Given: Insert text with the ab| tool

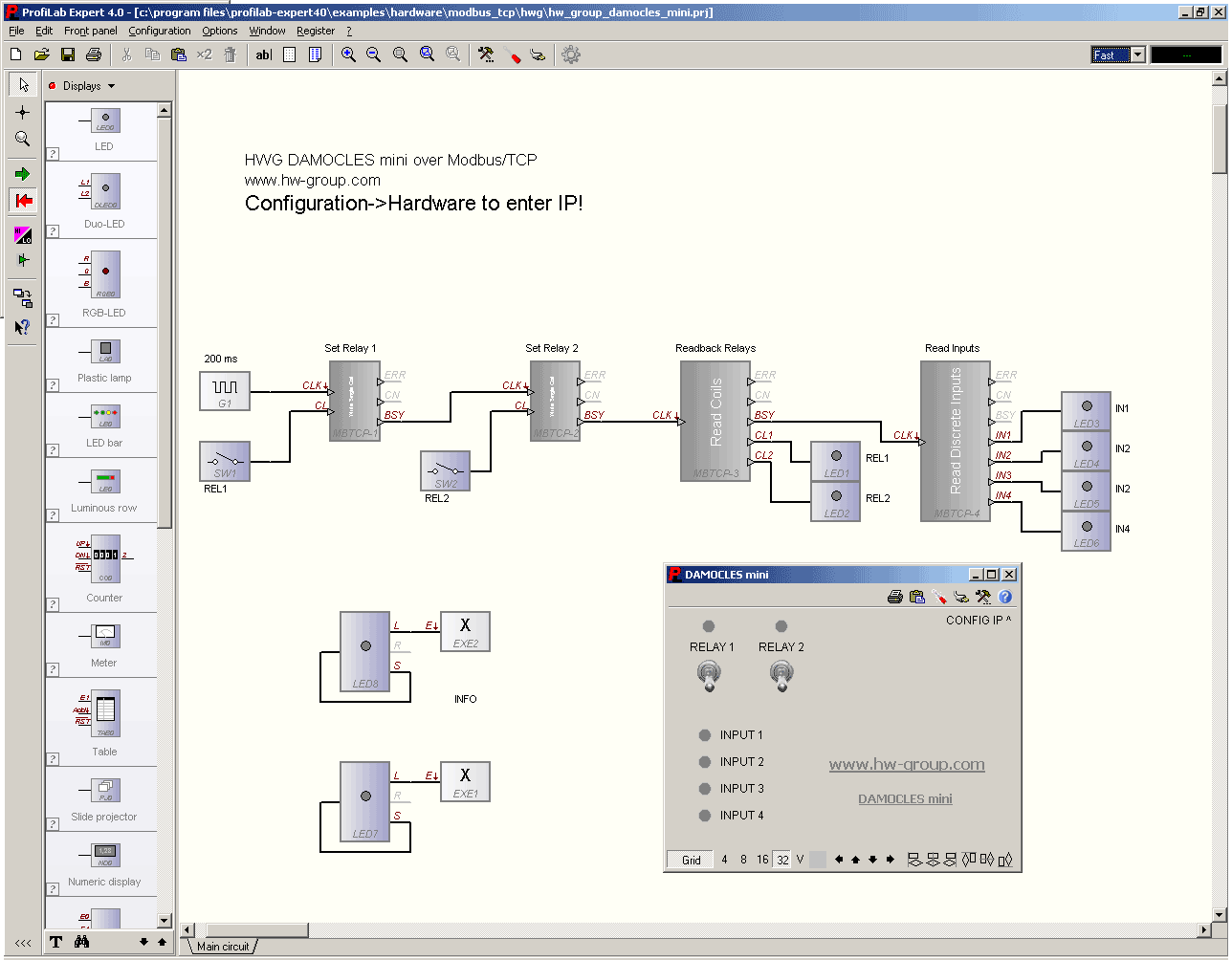Looking at the screenshot, I should [x=264, y=55].
